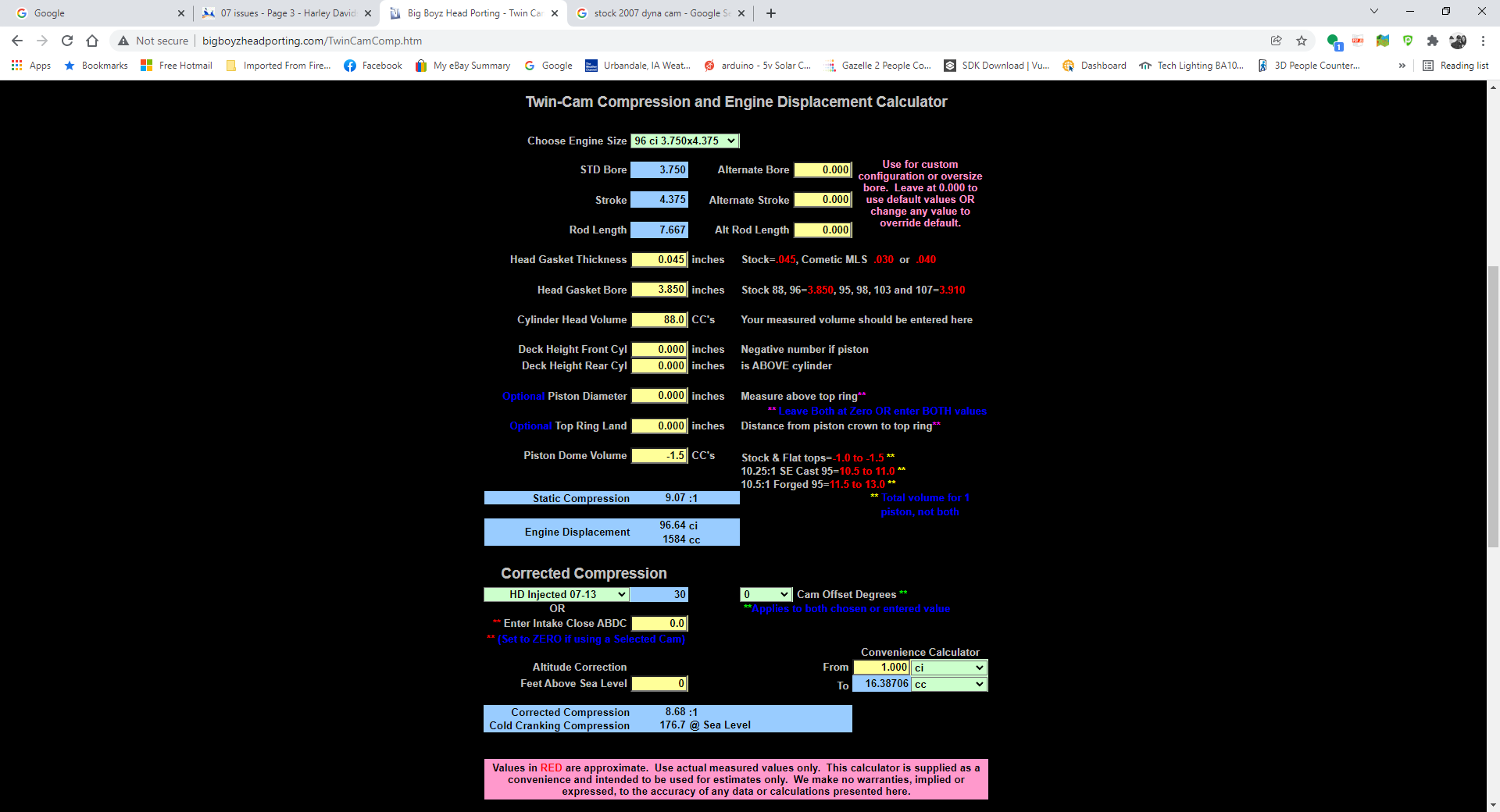Open the Reading list panel

[1455, 66]
